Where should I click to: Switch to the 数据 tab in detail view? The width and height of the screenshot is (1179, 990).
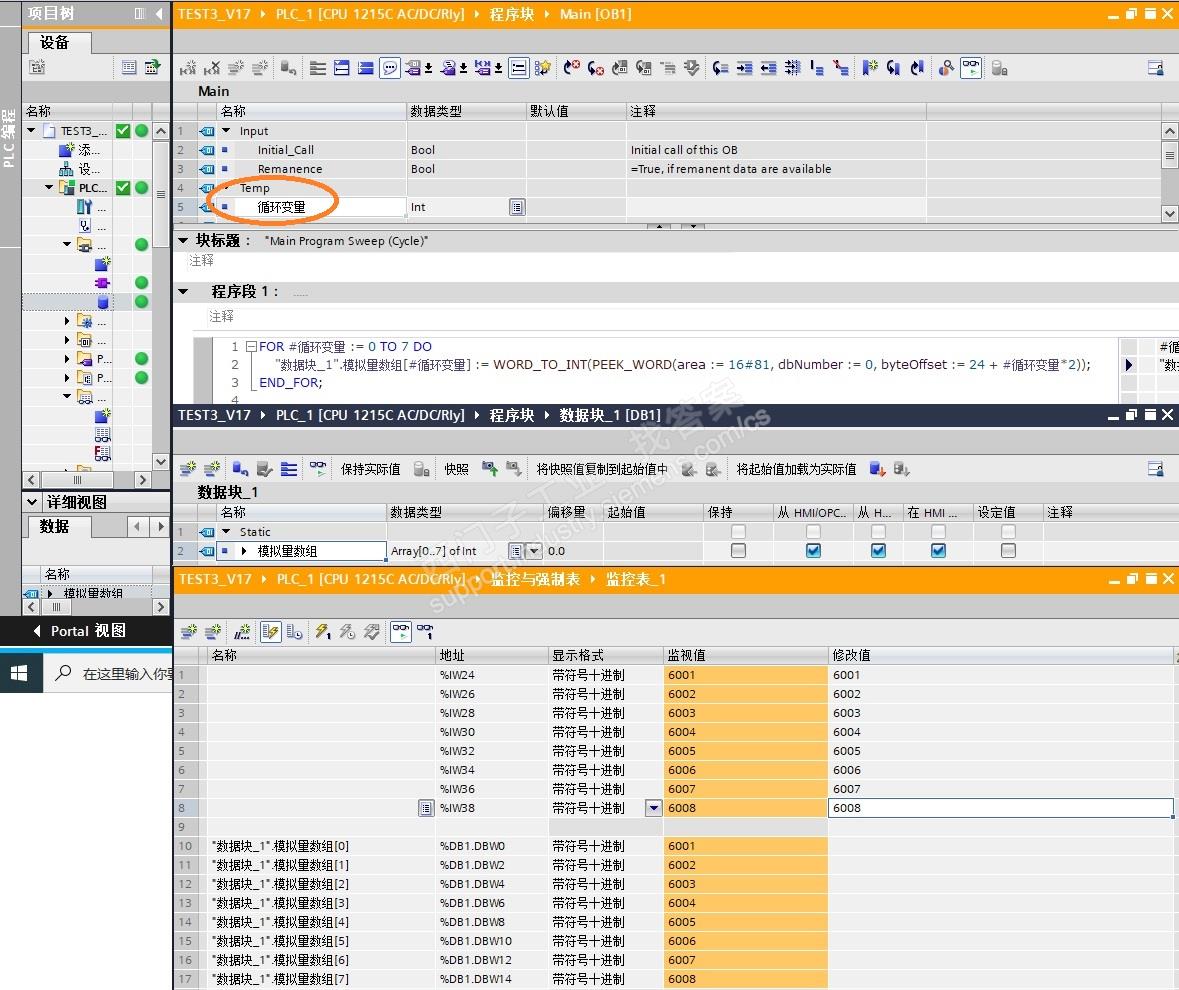point(55,526)
